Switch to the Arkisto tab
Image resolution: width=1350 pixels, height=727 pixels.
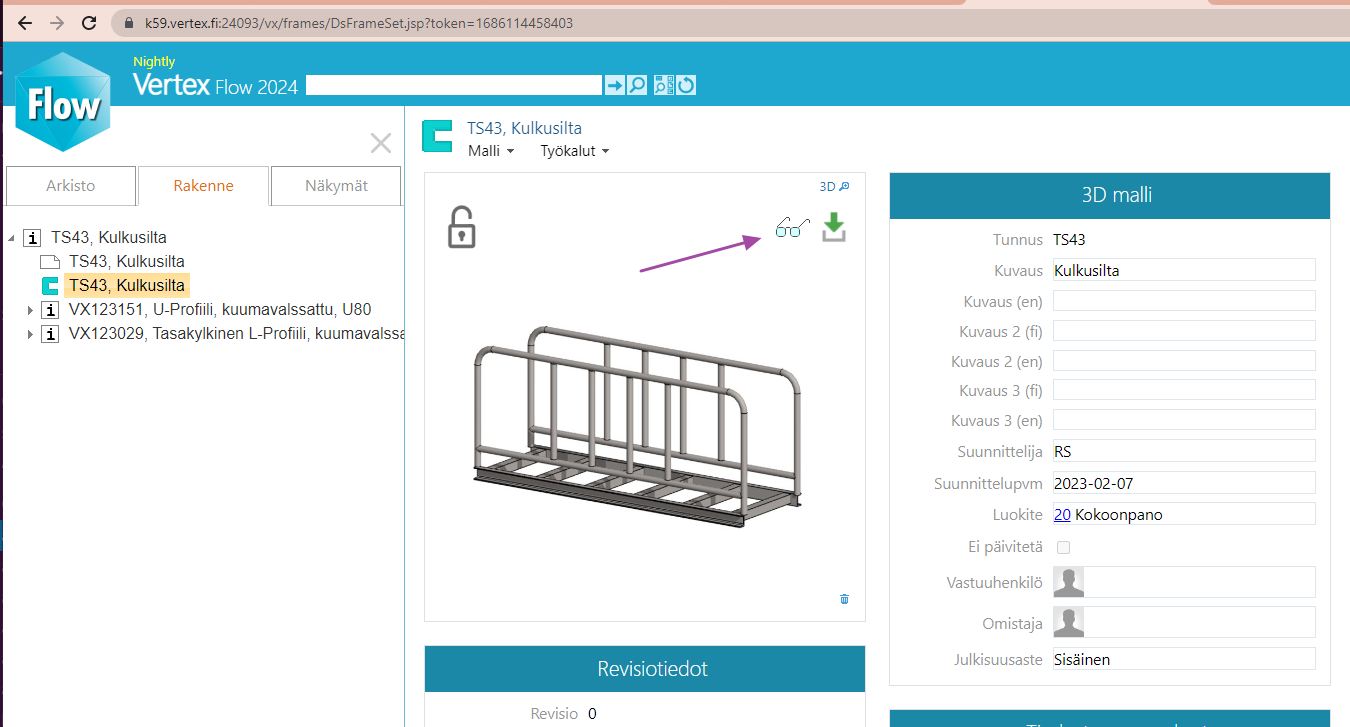tap(71, 186)
